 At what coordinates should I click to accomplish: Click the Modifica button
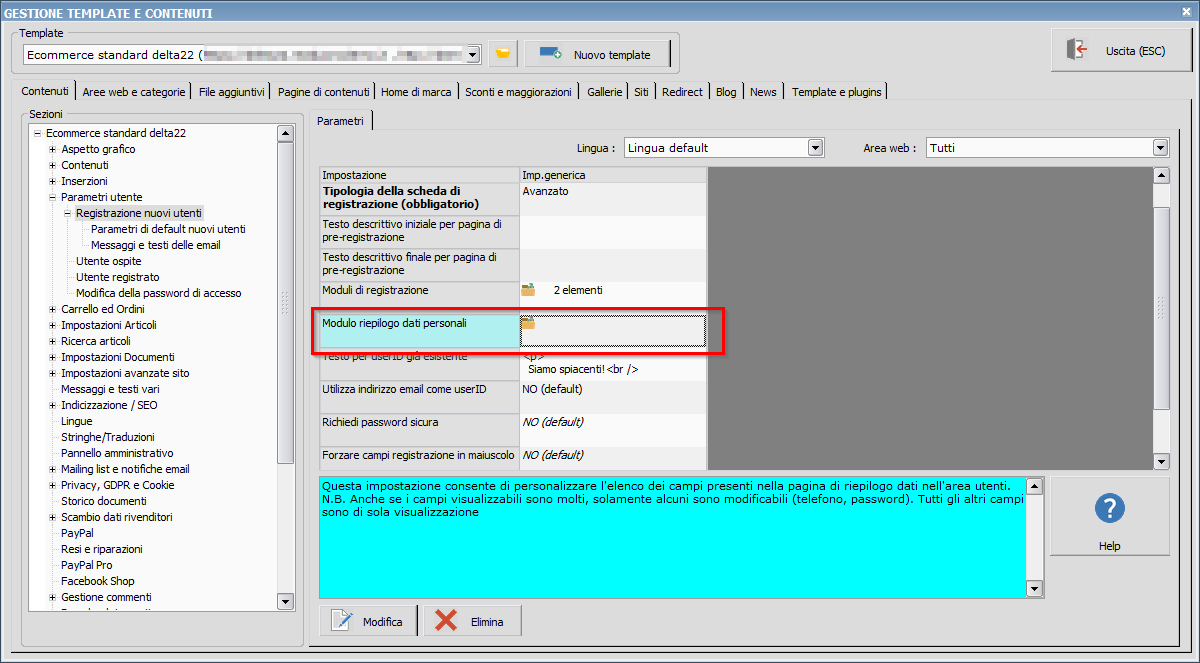coord(370,621)
